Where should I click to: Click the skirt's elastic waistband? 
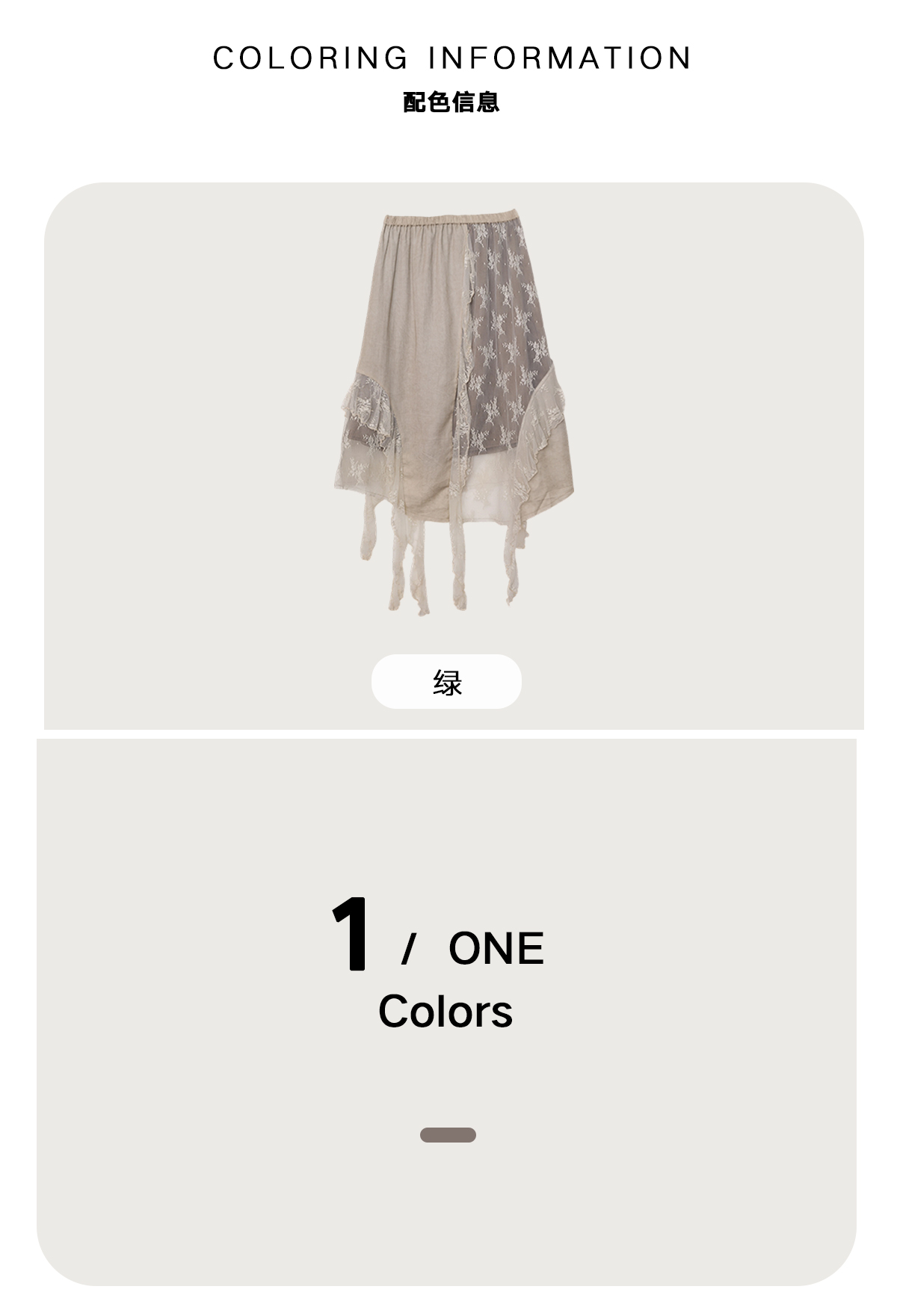tap(449, 220)
